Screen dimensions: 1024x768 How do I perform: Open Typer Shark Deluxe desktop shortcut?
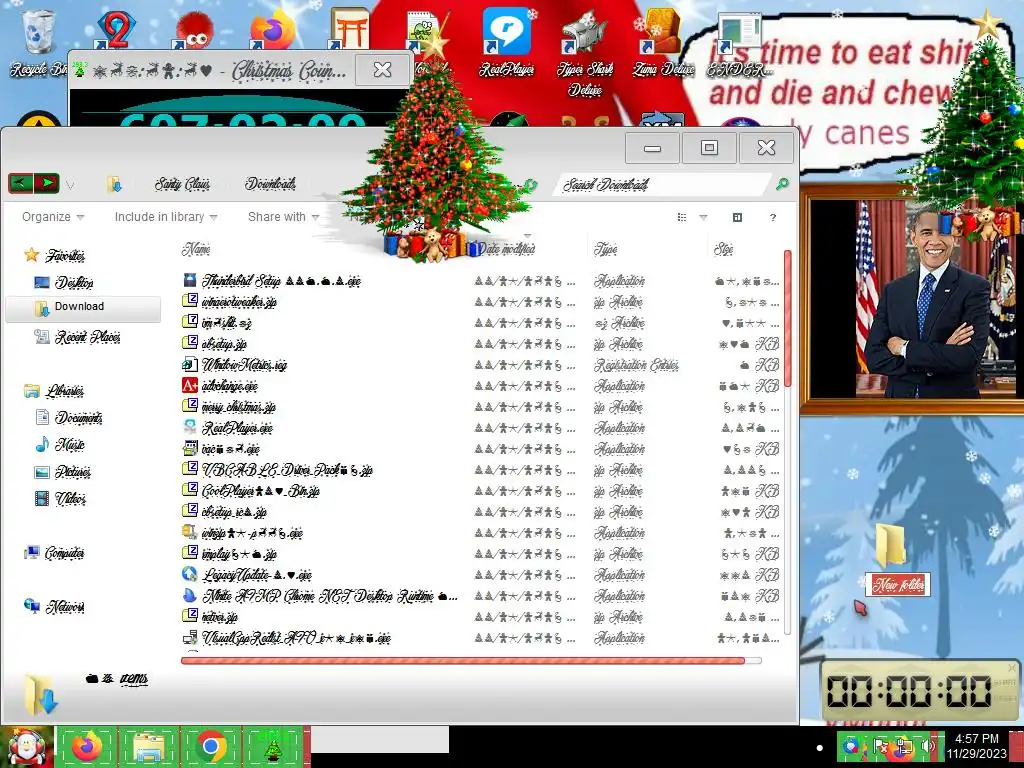pyautogui.click(x=584, y=52)
